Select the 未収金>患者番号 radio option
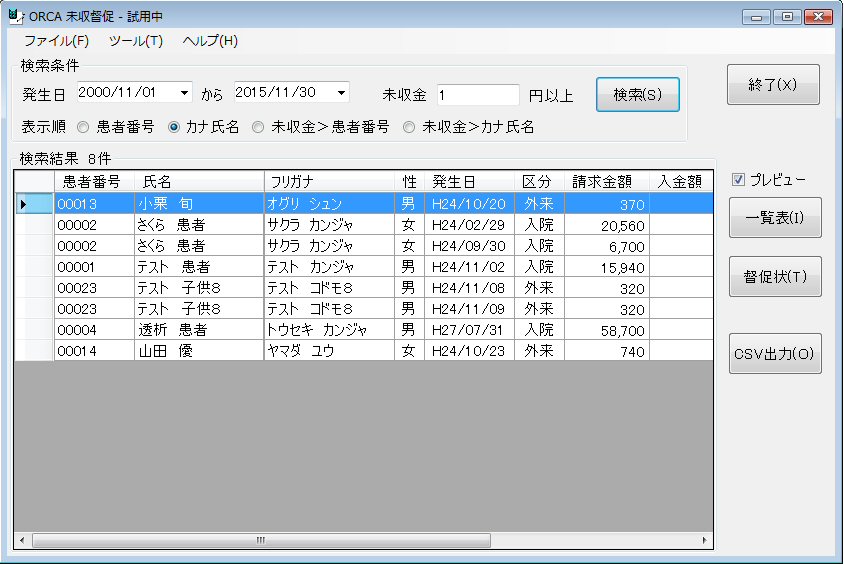The height and width of the screenshot is (564, 844). click(258, 127)
